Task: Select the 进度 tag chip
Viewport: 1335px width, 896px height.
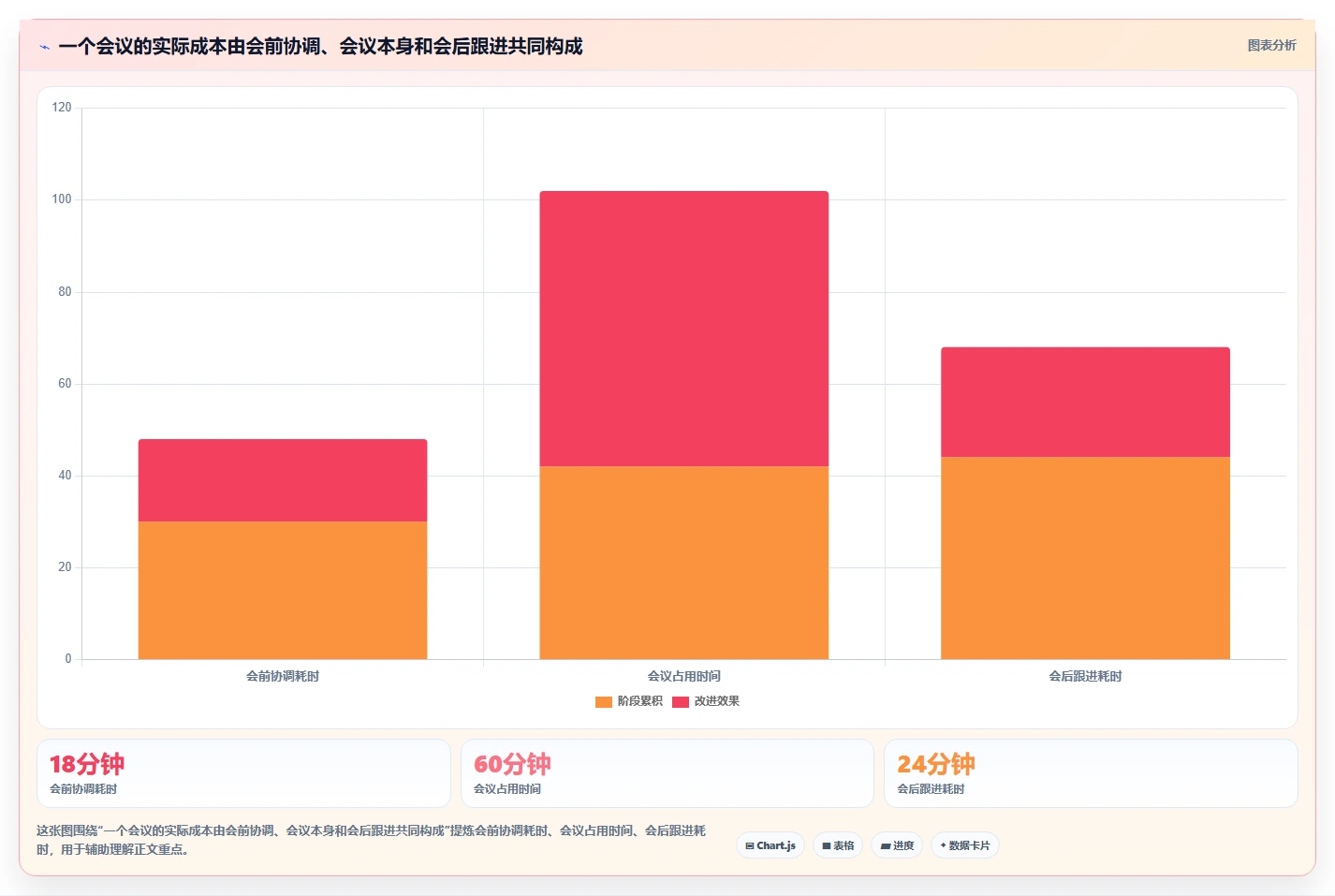Action: 897,845
